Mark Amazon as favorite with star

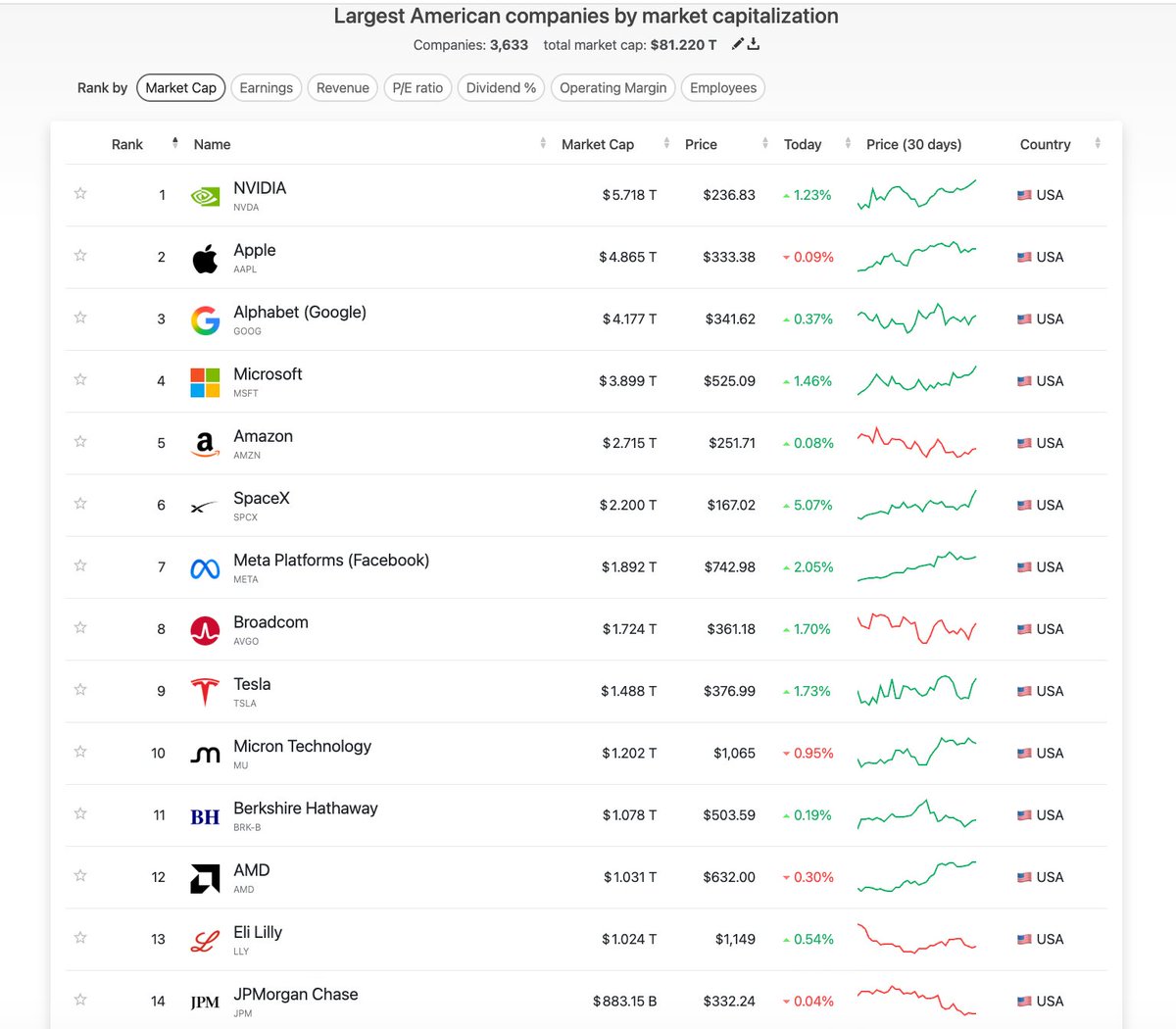pos(80,441)
